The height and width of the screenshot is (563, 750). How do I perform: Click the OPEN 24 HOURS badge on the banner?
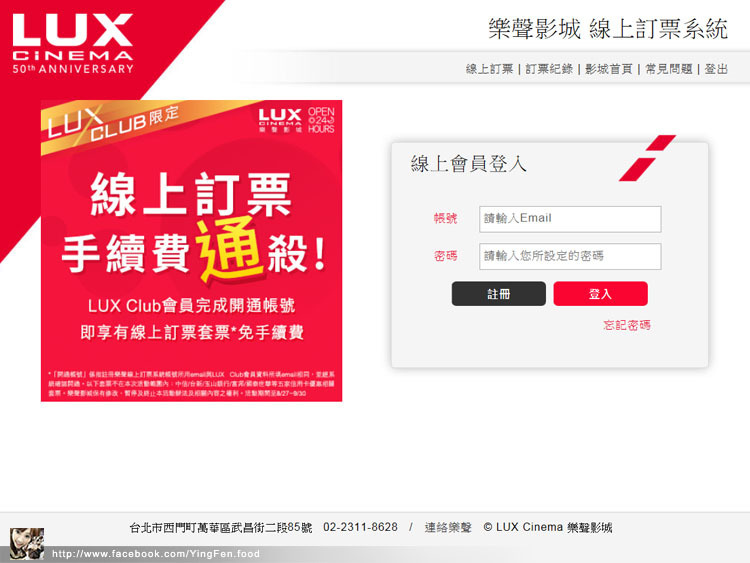click(x=321, y=120)
